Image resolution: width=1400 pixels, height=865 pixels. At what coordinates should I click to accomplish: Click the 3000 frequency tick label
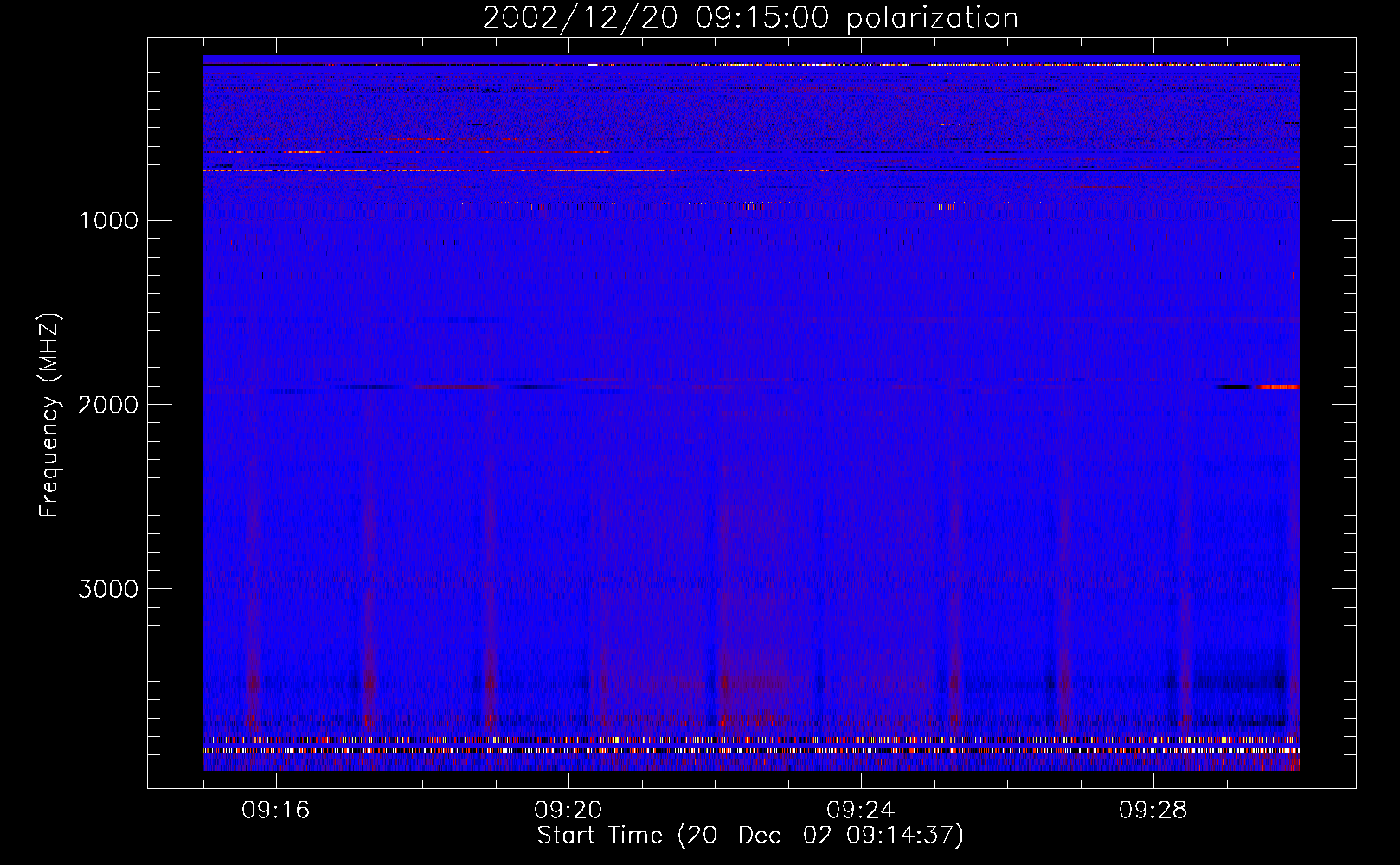click(x=108, y=589)
